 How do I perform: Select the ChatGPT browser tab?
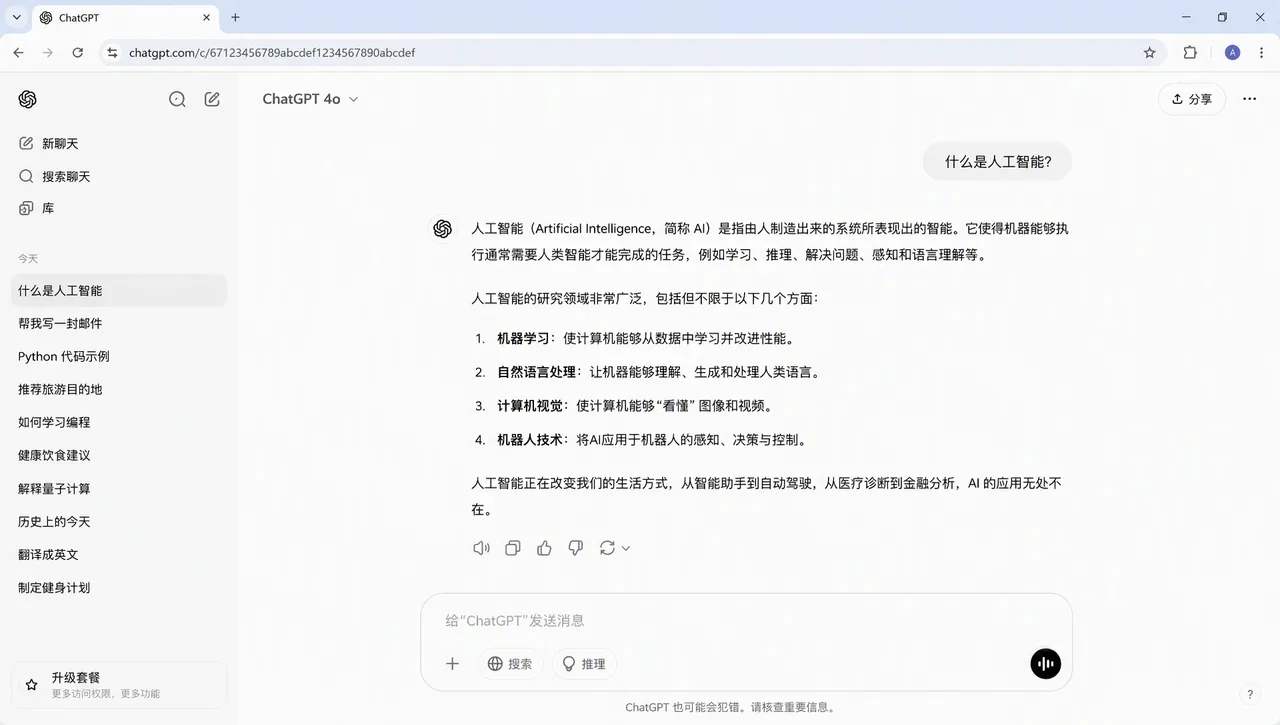(x=127, y=18)
